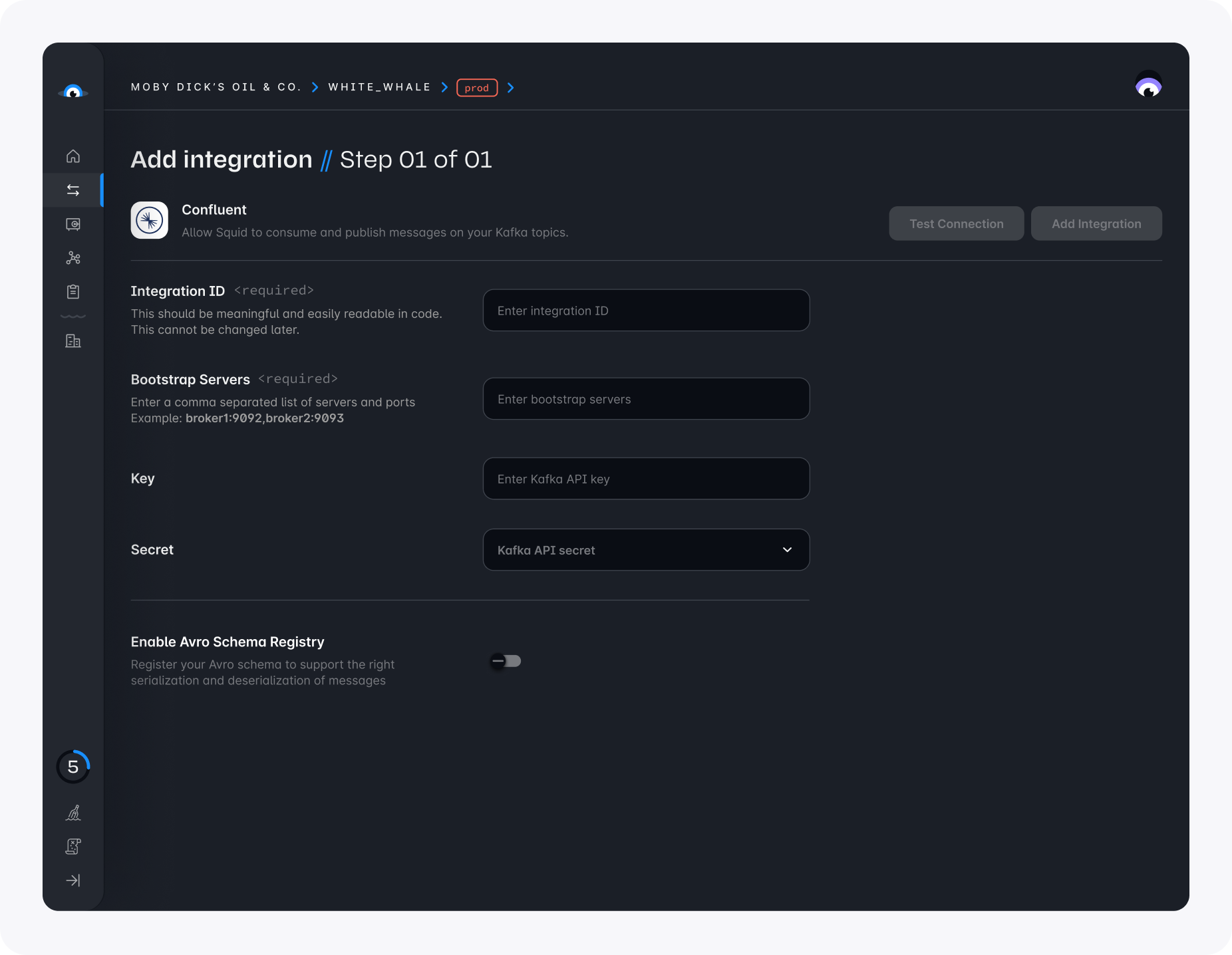Open the microscope icon in the sidebar
Viewport: 1232px width, 955px height.
pos(73,813)
